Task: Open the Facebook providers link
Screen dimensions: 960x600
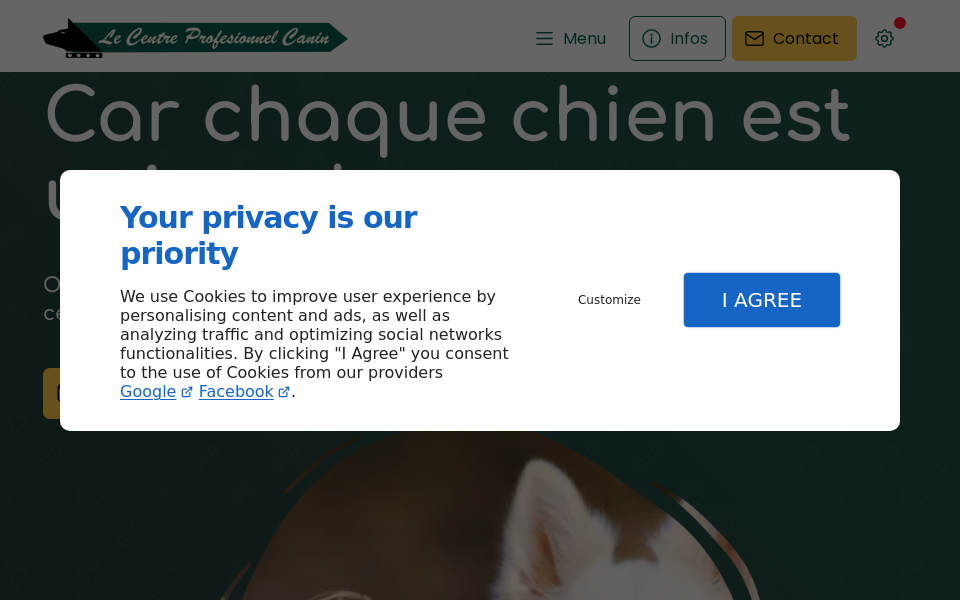Action: pos(236,392)
